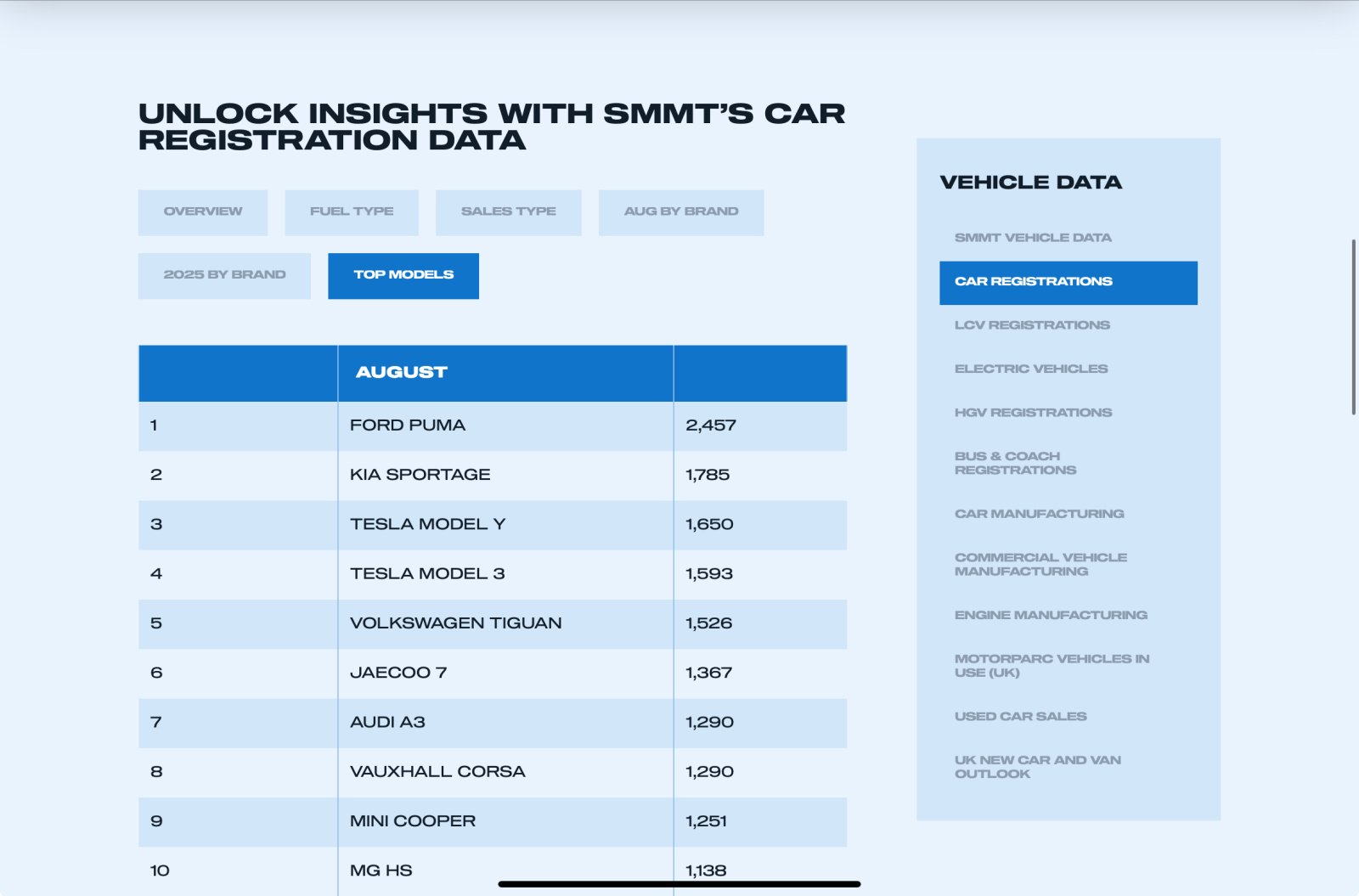Select Volkswagen Tiguan cell
This screenshot has width=1359, height=896.
click(505, 623)
